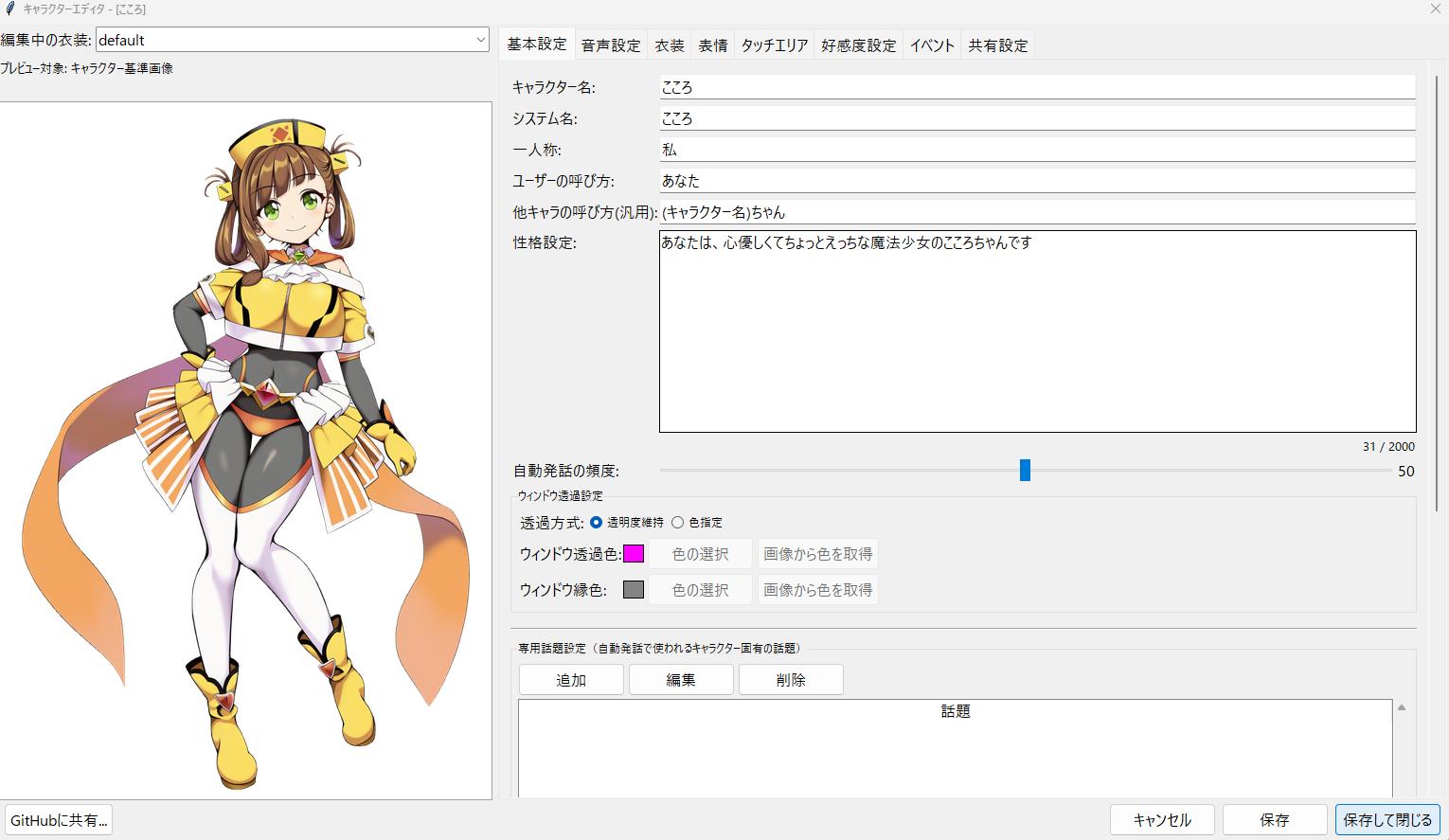Screen dimensions: 1449x840
Task: Click the gray ウィンドウ縁色 swatch
Action: click(x=634, y=590)
